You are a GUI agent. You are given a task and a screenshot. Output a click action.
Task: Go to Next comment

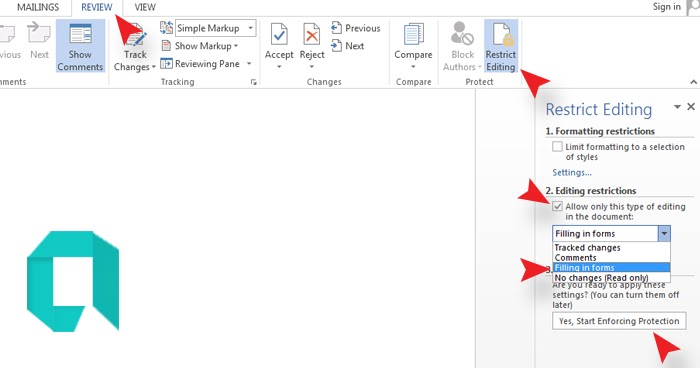39,42
